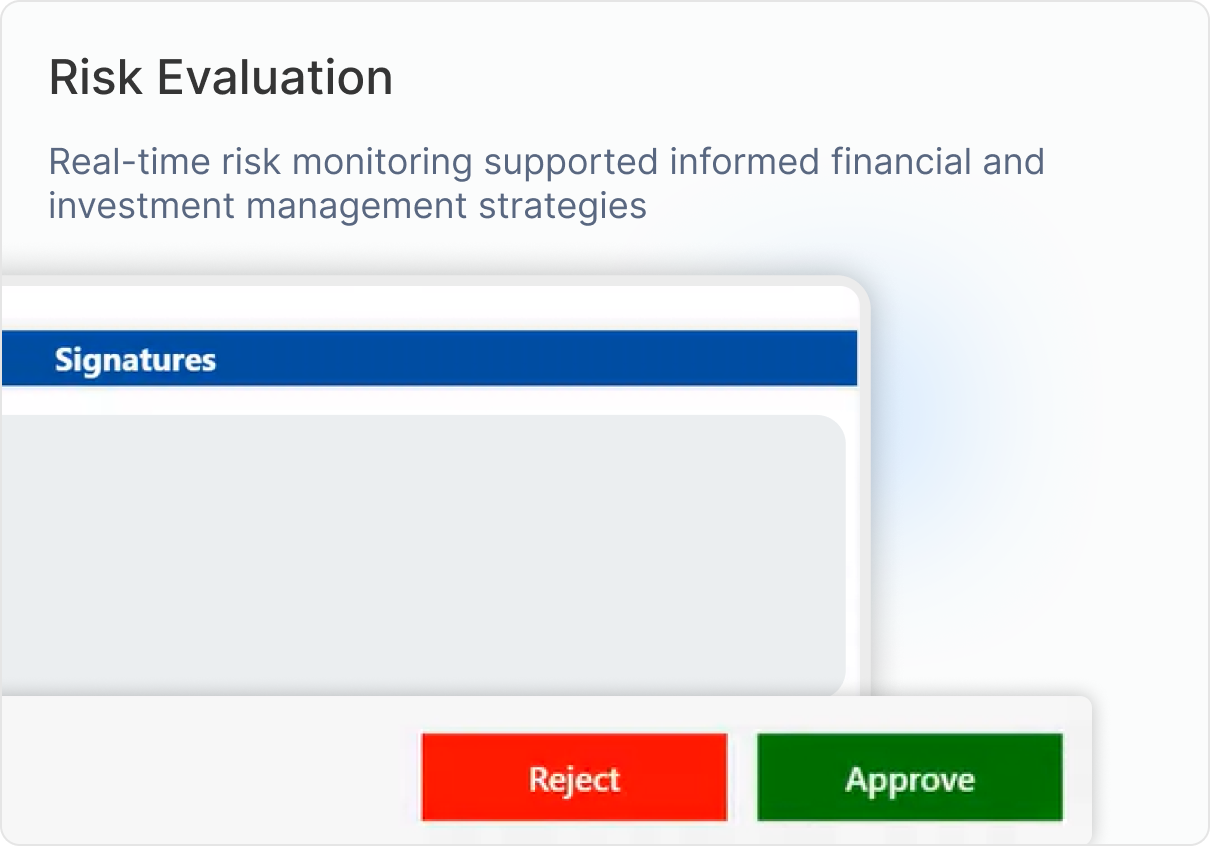Click the bottom action bar left of Reject

pos(210,770)
